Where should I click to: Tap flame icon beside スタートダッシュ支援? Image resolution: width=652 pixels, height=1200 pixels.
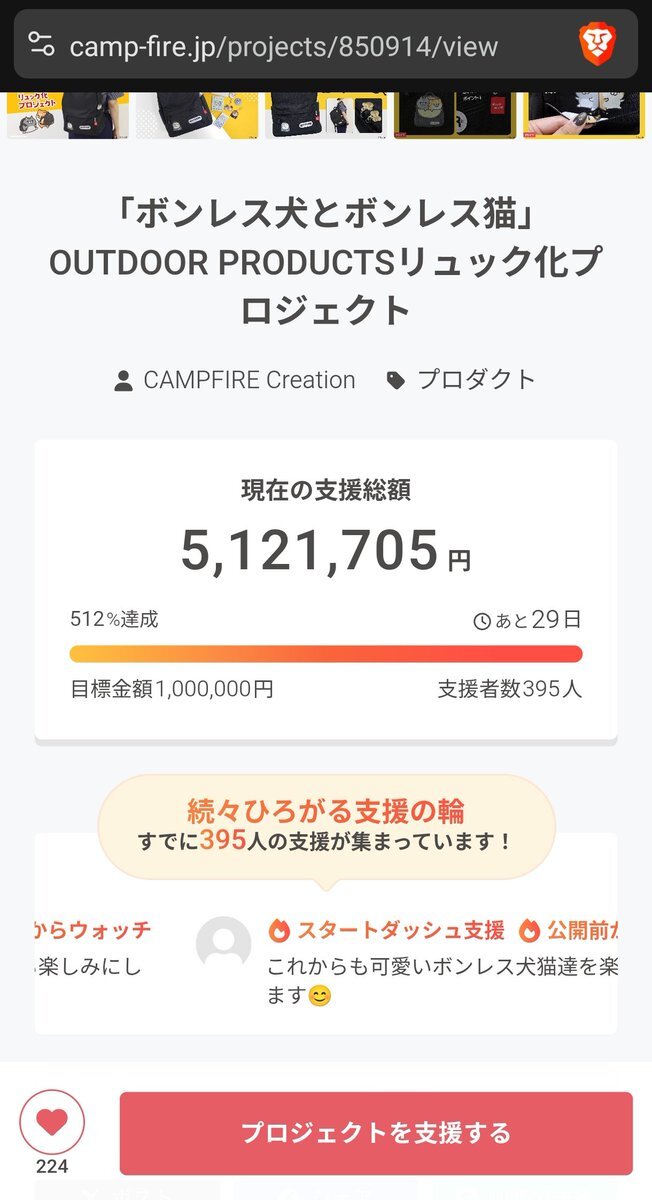pos(279,931)
